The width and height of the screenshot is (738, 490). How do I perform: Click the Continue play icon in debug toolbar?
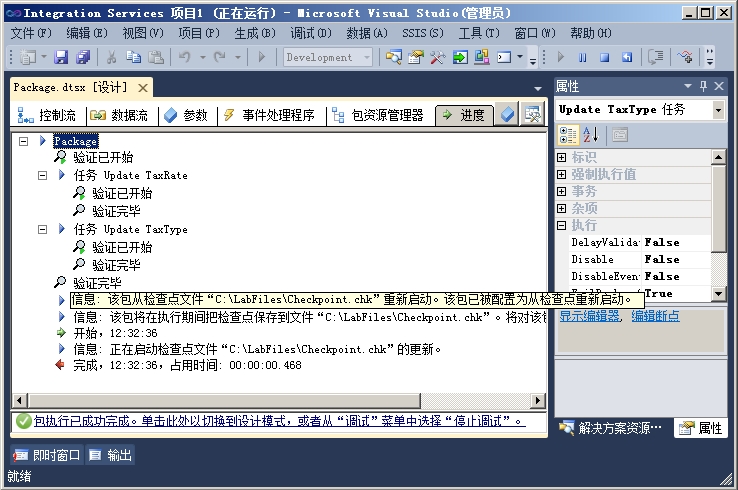(x=561, y=57)
